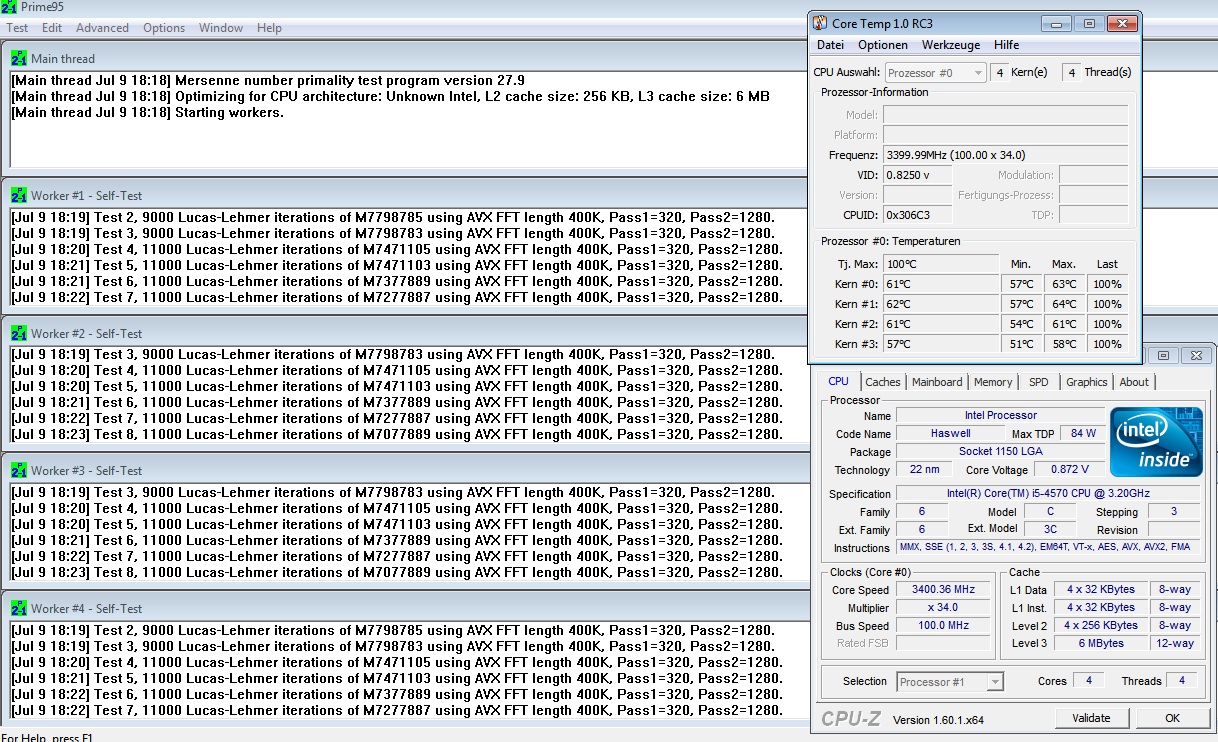The image size is (1218, 742).
Task: Click the Package value Socket 1150 LGA
Action: [x=1000, y=451]
